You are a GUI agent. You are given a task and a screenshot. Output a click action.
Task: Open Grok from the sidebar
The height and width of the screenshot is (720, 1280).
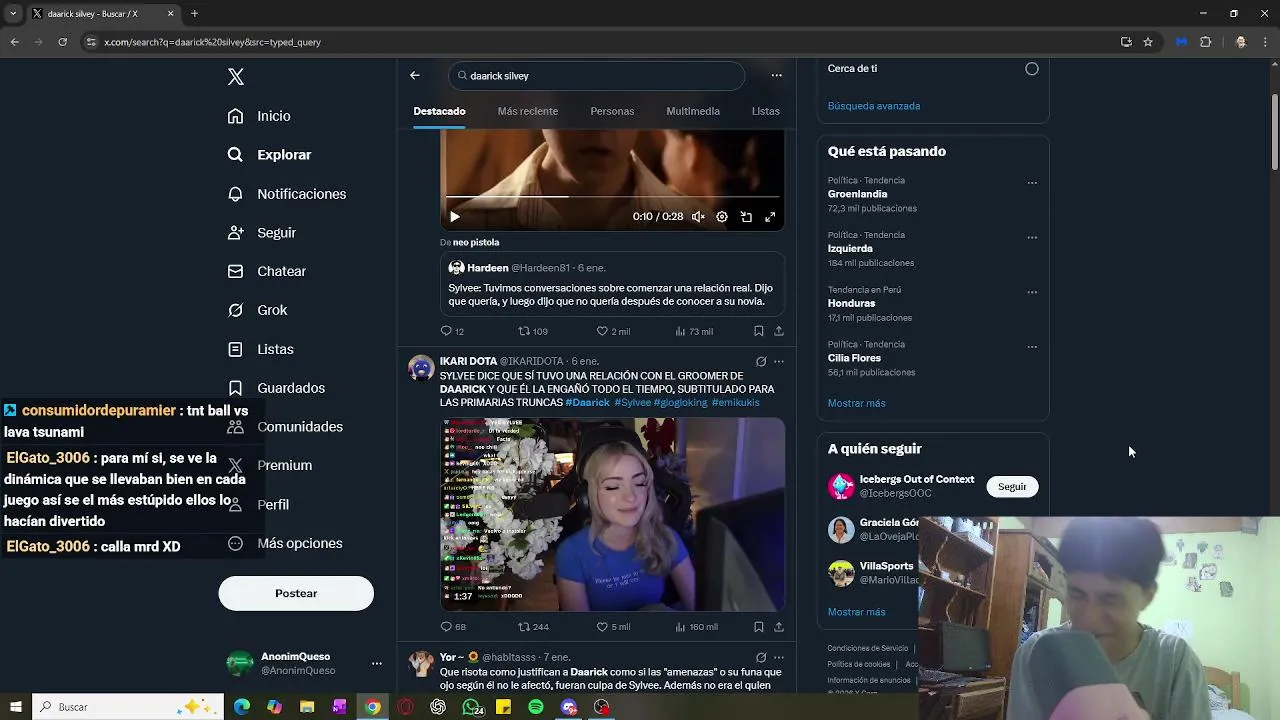(x=257, y=310)
